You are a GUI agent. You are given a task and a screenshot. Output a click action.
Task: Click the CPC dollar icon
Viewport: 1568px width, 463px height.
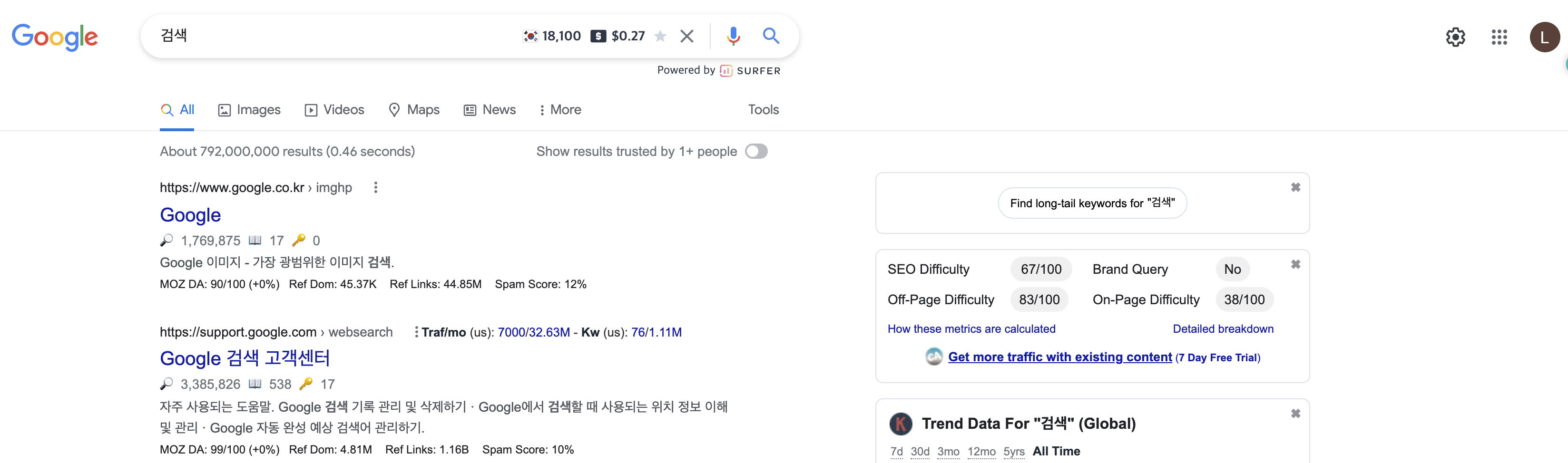598,36
